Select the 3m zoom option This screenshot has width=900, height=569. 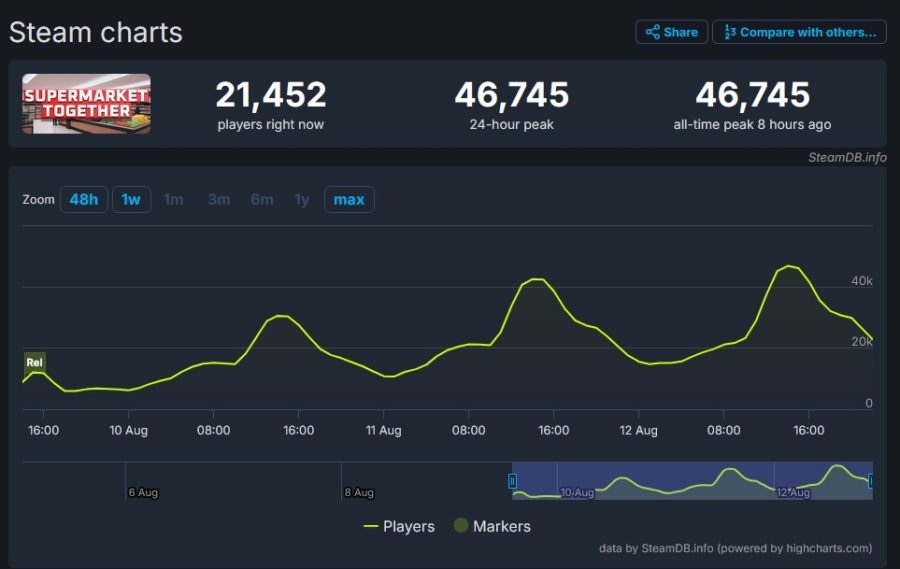(x=219, y=200)
